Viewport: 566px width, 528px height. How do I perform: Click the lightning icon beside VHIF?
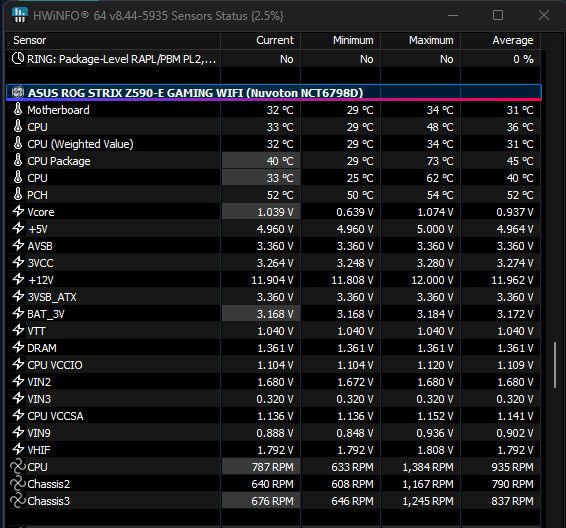(18, 449)
